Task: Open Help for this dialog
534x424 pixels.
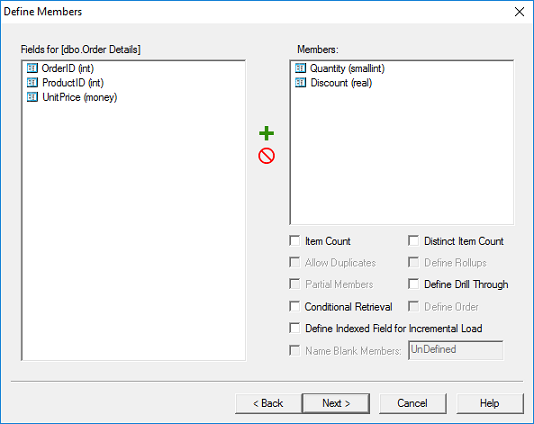Action: click(x=490, y=404)
